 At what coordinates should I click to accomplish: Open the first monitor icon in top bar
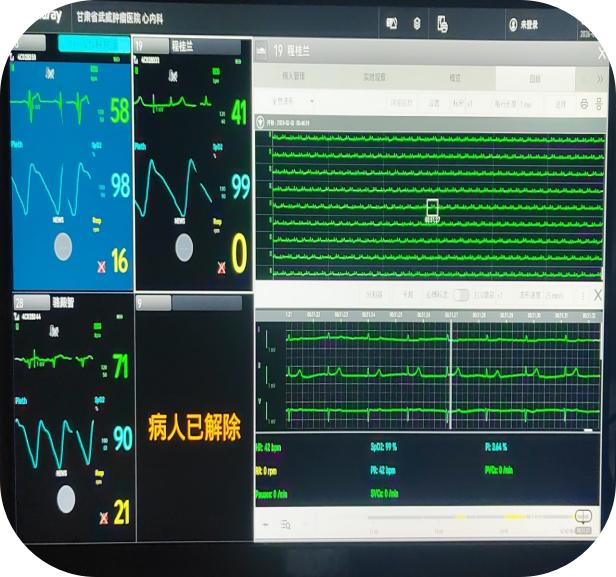coord(392,22)
